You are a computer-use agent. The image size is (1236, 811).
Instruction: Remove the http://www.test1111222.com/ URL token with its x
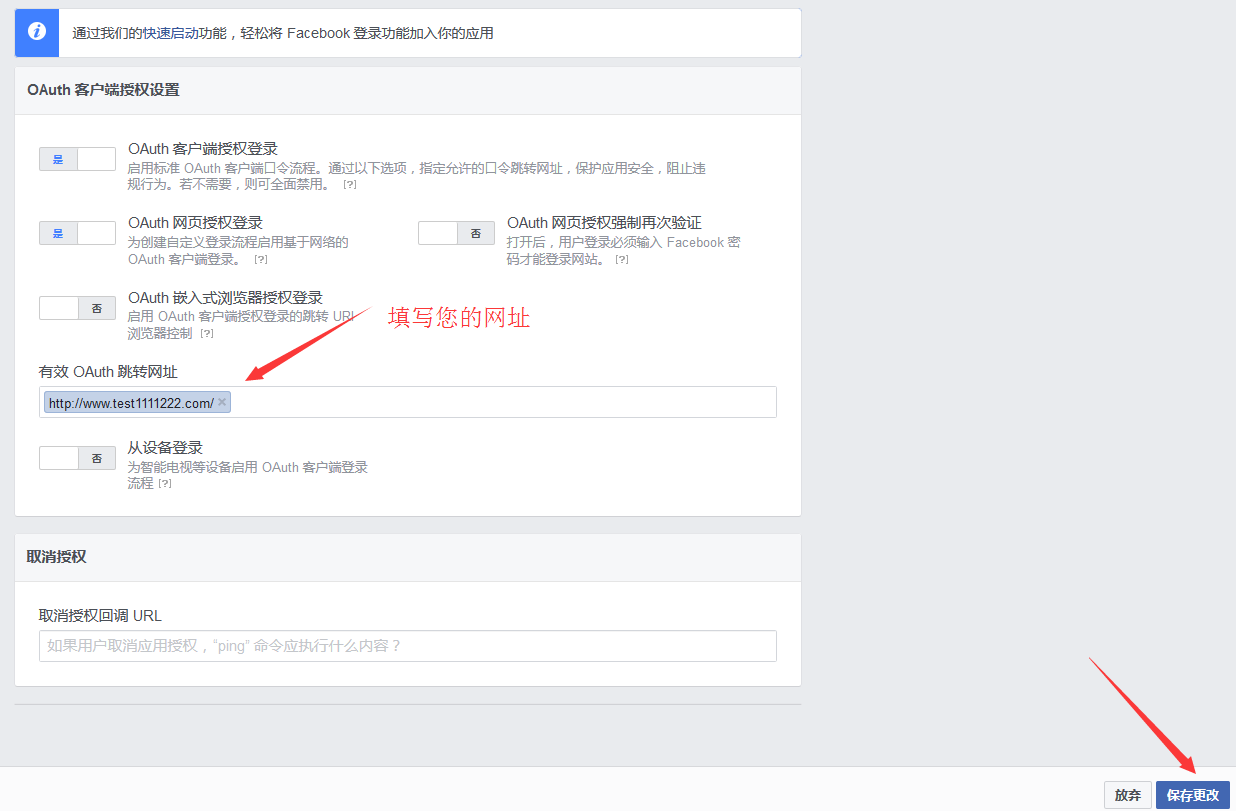[222, 402]
